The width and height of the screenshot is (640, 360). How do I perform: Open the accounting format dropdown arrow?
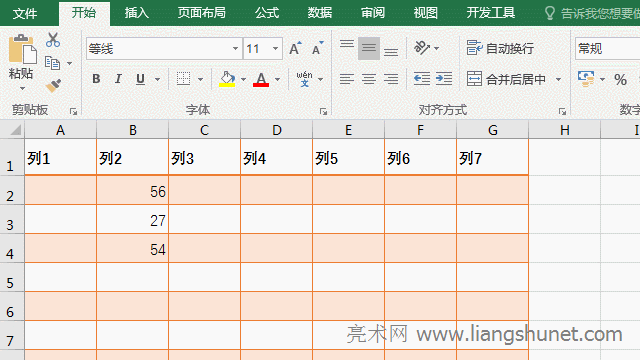(602, 79)
